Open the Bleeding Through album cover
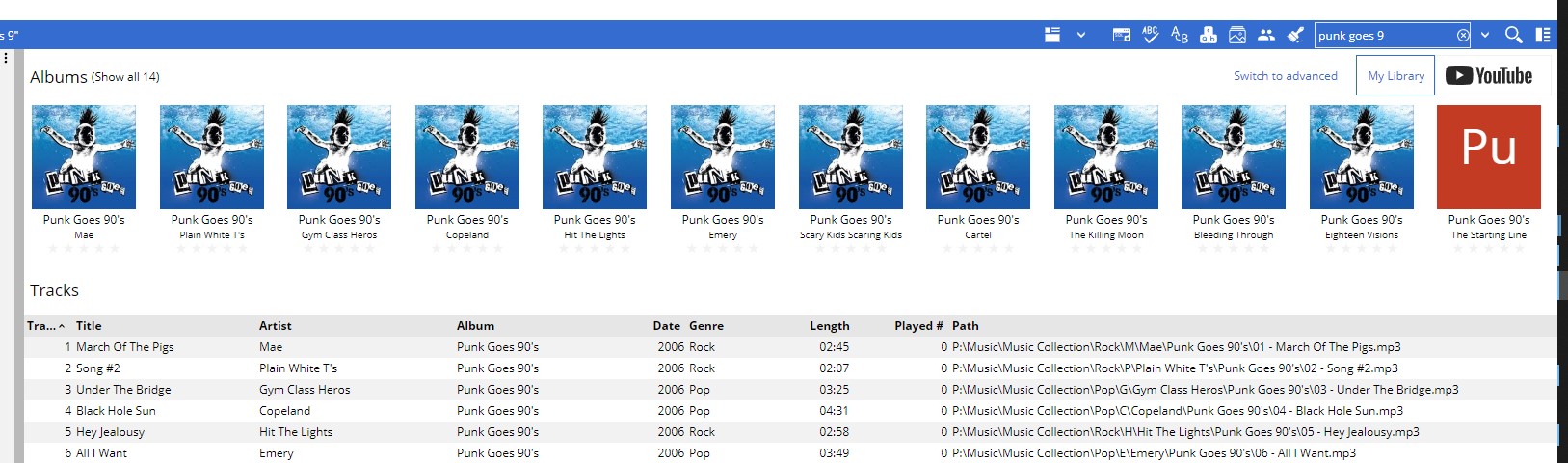This screenshot has width=1568, height=463. point(1234,157)
